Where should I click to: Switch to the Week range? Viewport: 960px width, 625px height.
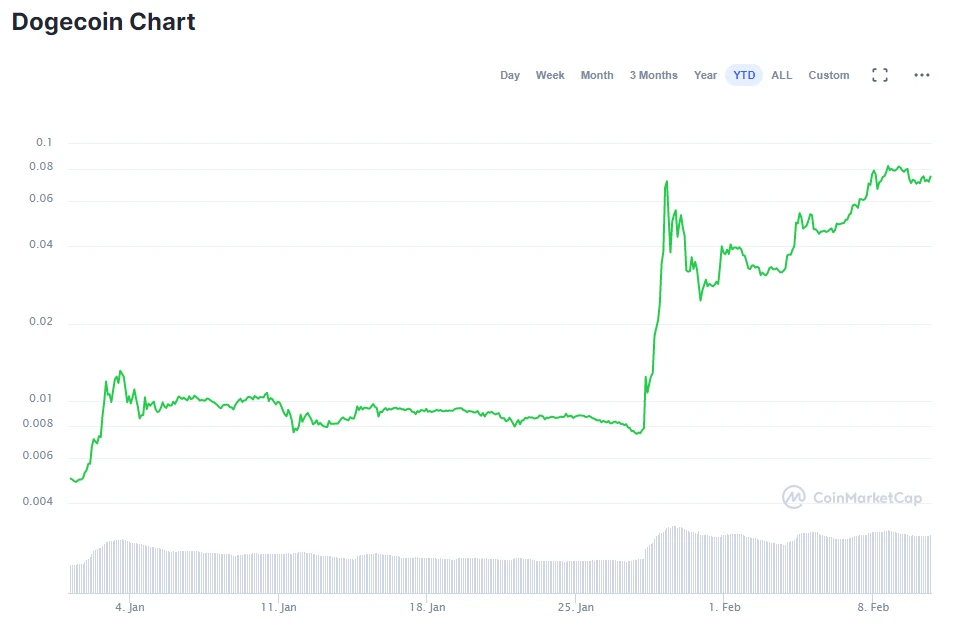click(x=550, y=75)
